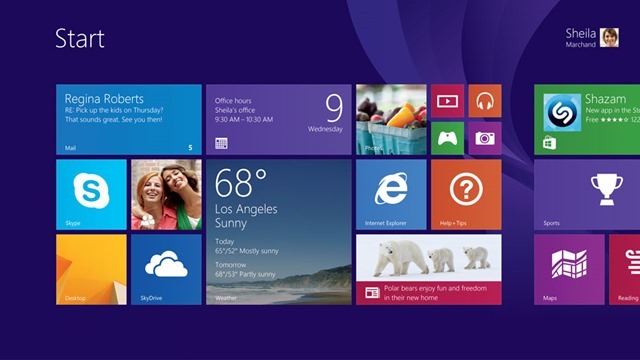Open the Shazam Store tile
Viewport: 640px width, 360px height.
tap(587, 120)
